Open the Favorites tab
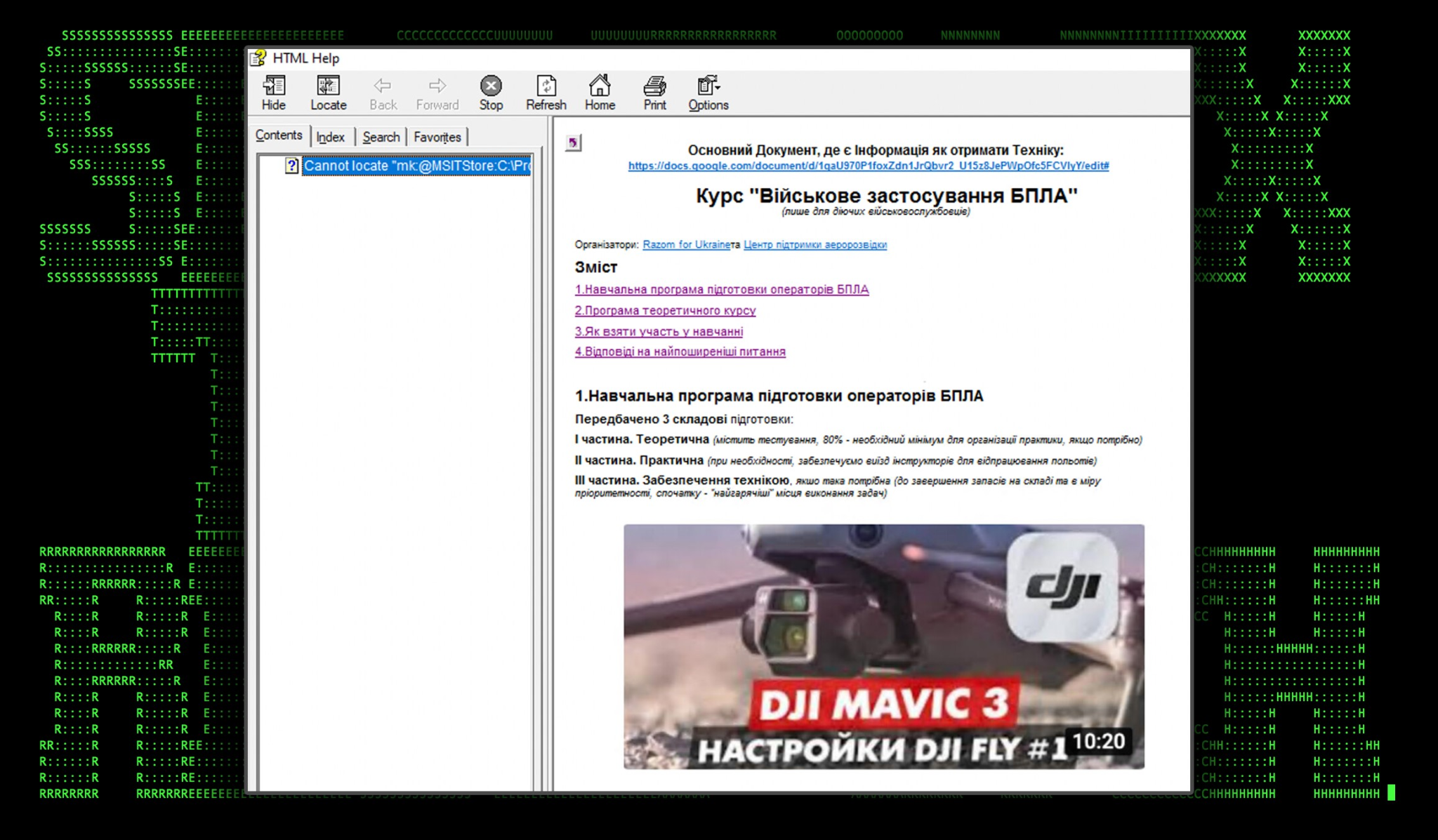Image resolution: width=1438 pixels, height=840 pixels. (x=437, y=137)
